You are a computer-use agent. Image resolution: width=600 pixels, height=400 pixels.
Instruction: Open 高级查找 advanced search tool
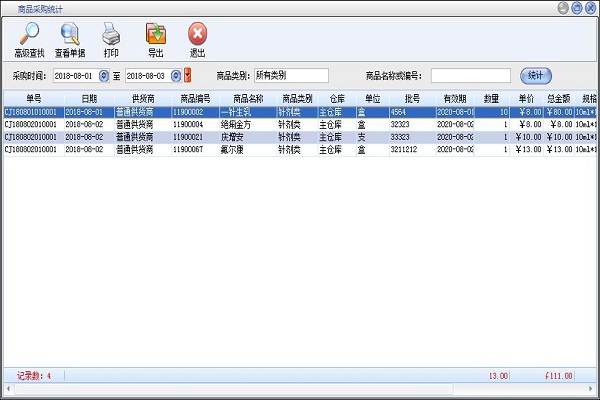coord(29,37)
